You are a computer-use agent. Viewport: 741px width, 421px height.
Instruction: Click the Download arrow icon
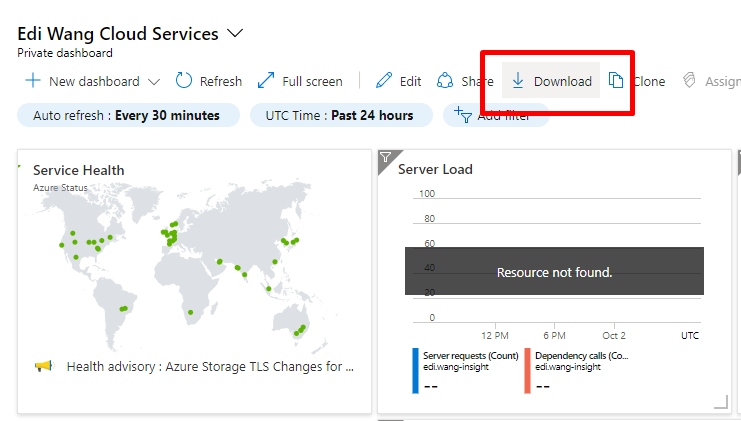pos(518,80)
